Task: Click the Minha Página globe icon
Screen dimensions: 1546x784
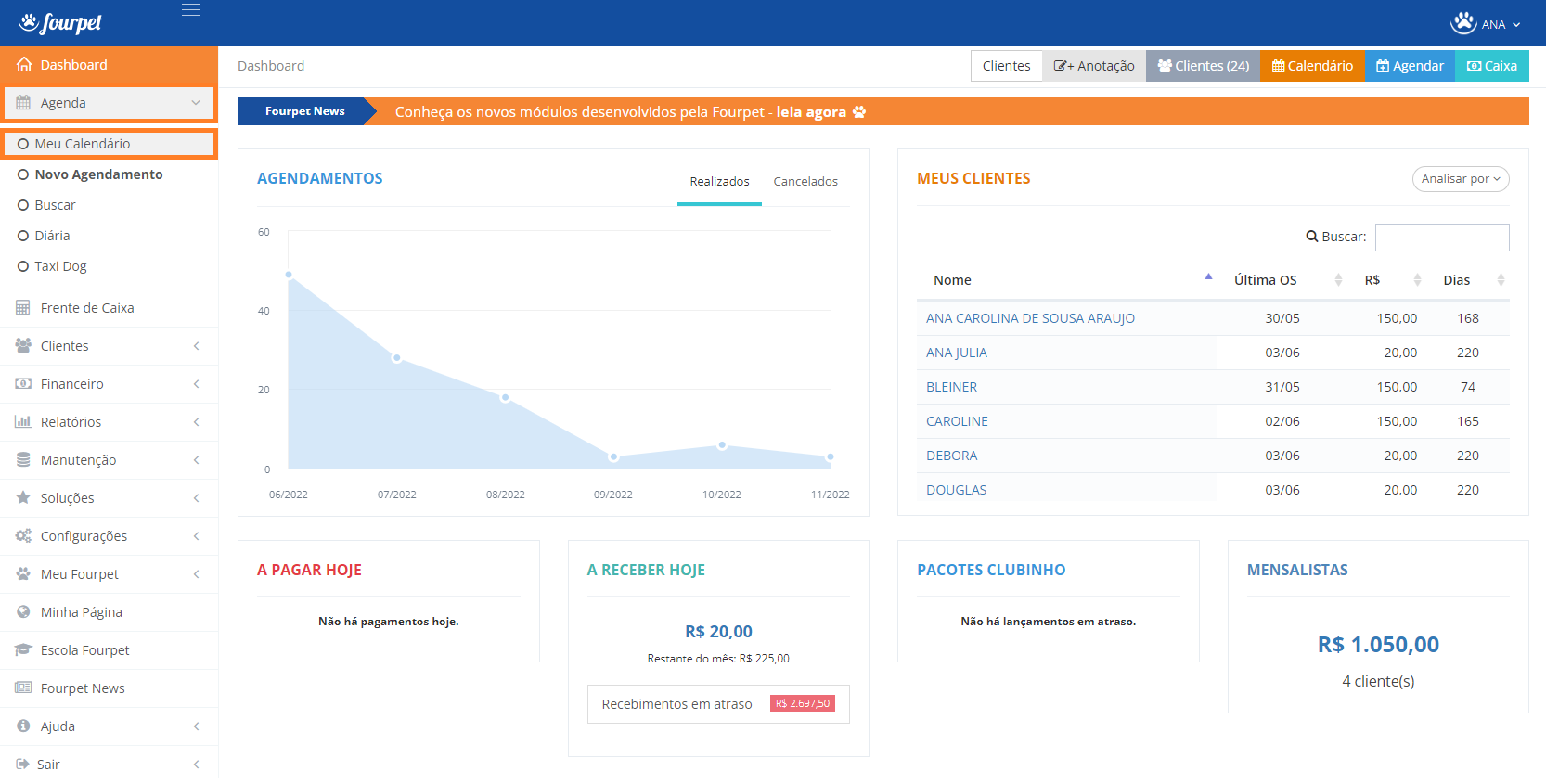Action: pyautogui.click(x=23, y=612)
